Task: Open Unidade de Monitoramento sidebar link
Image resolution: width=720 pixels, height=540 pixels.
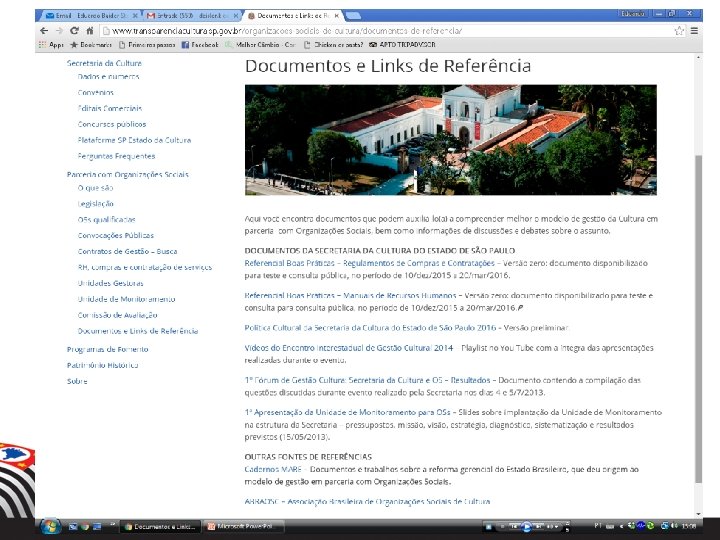Action: pos(126,299)
